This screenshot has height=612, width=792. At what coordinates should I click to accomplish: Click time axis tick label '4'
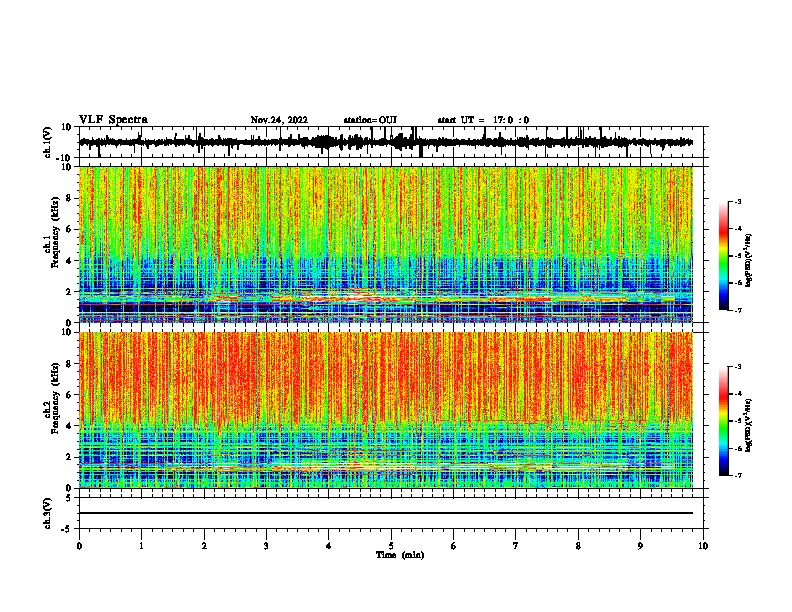pyautogui.click(x=329, y=546)
